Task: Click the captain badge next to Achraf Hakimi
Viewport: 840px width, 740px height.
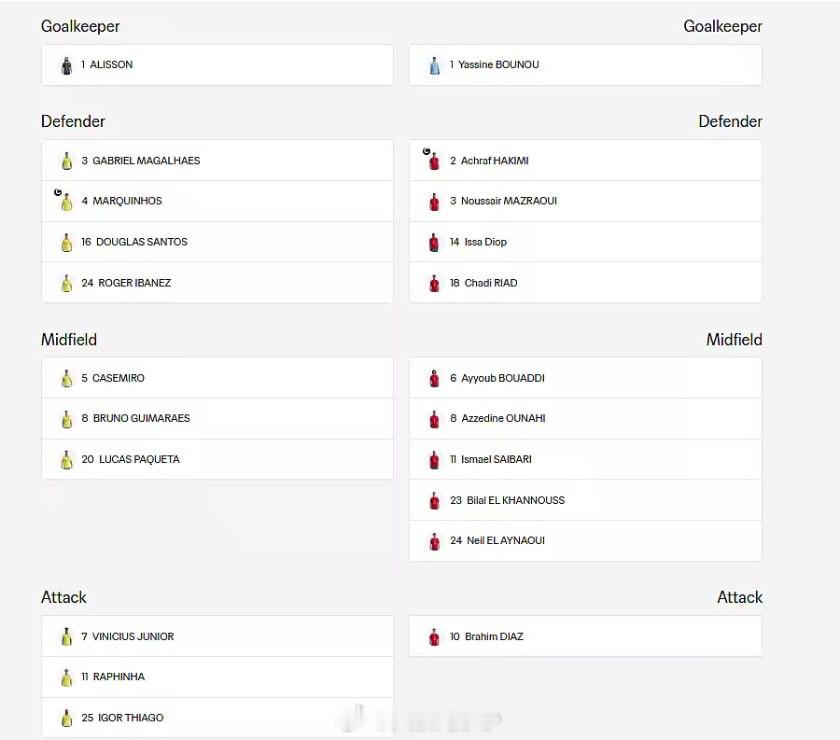Action: 426,152
